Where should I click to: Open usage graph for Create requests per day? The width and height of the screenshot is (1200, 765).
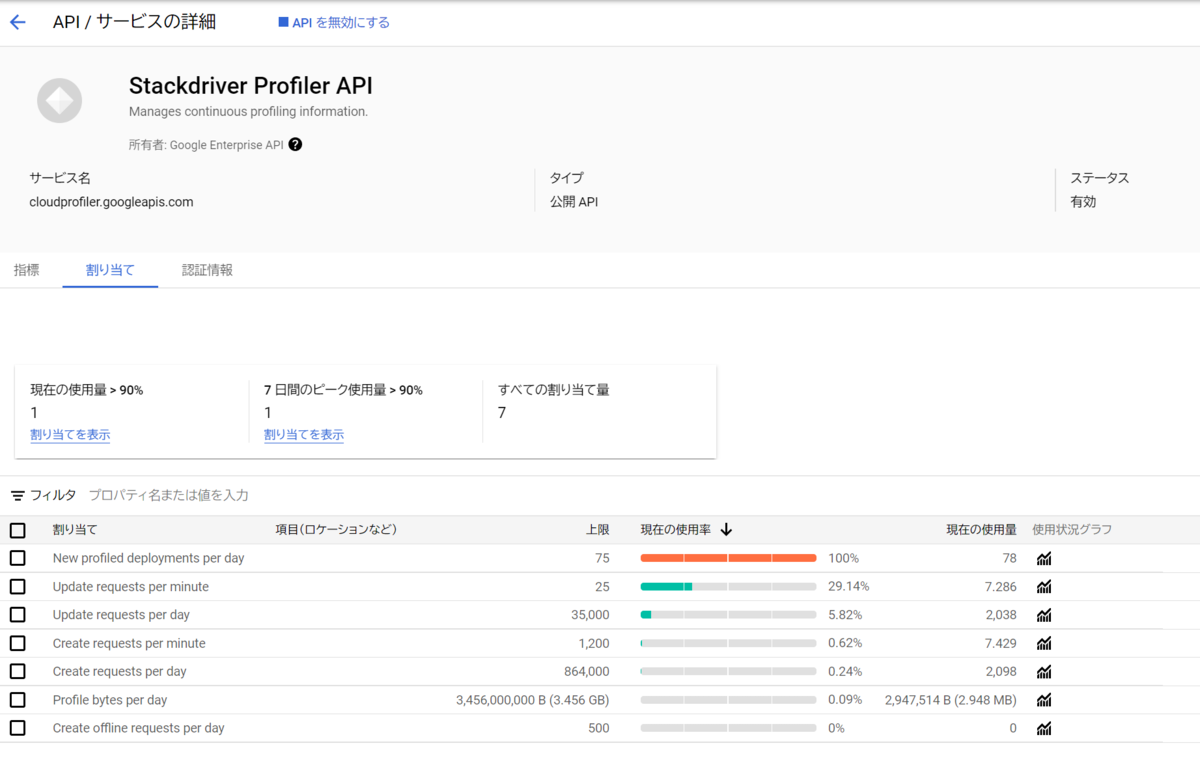[1044, 671]
